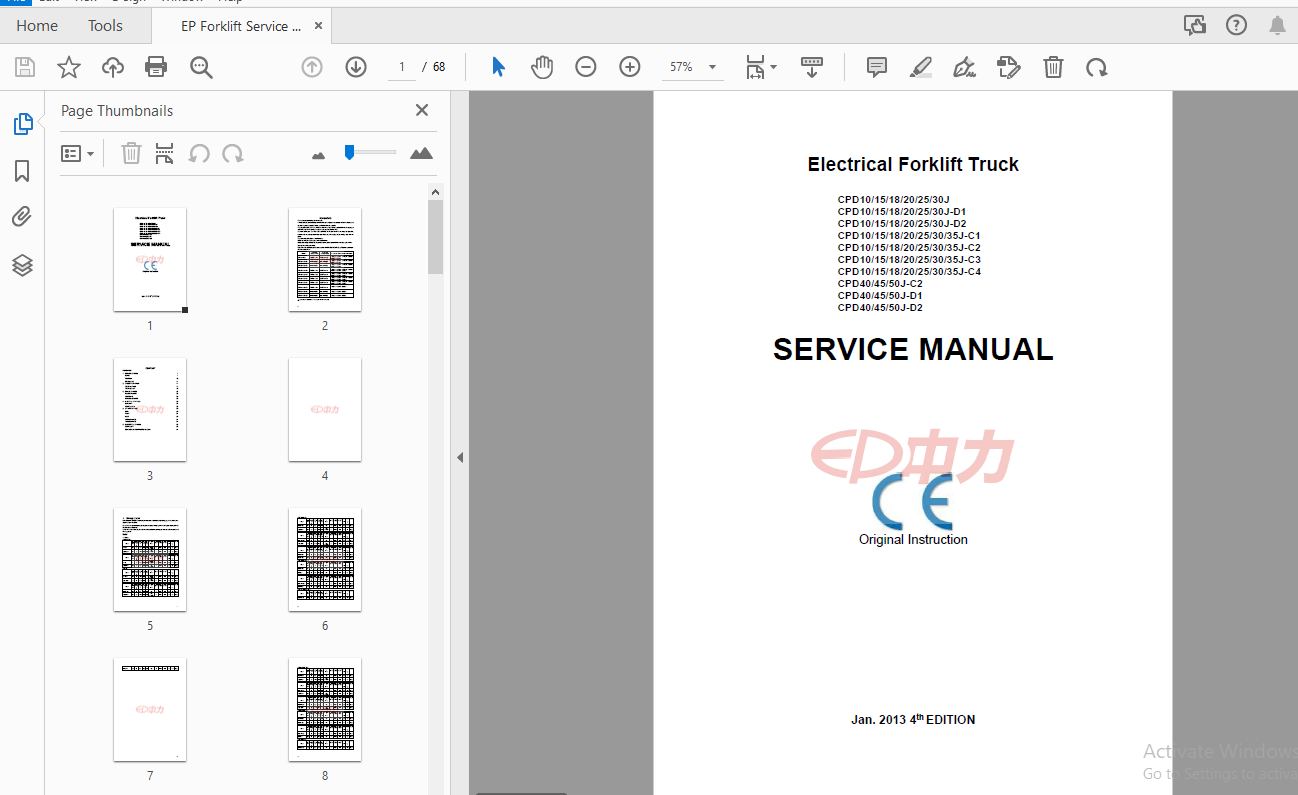Rotate the page clockwise in the toolbar
This screenshot has height=795, width=1298.
click(x=1097, y=67)
